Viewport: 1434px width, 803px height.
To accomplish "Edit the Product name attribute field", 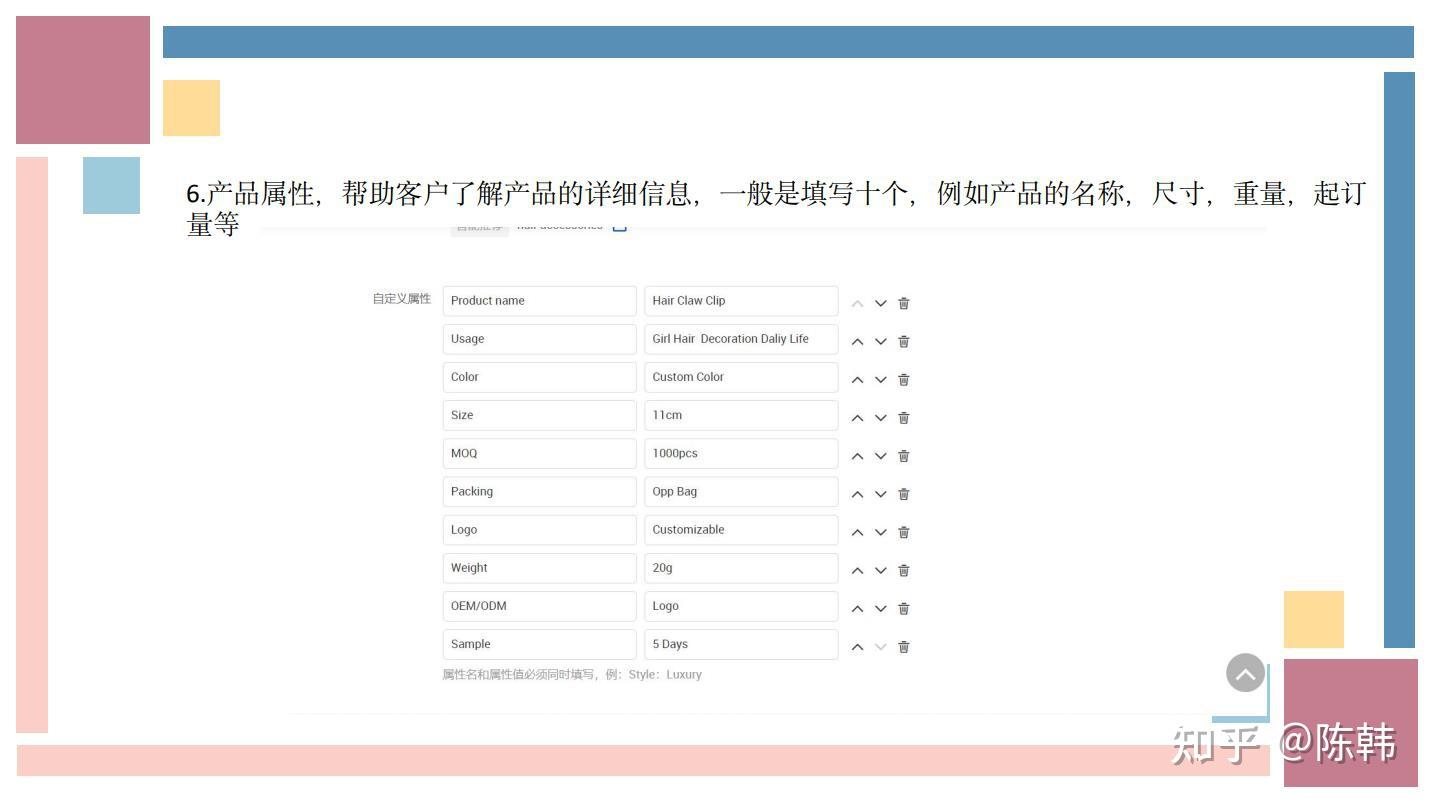I will pos(540,301).
